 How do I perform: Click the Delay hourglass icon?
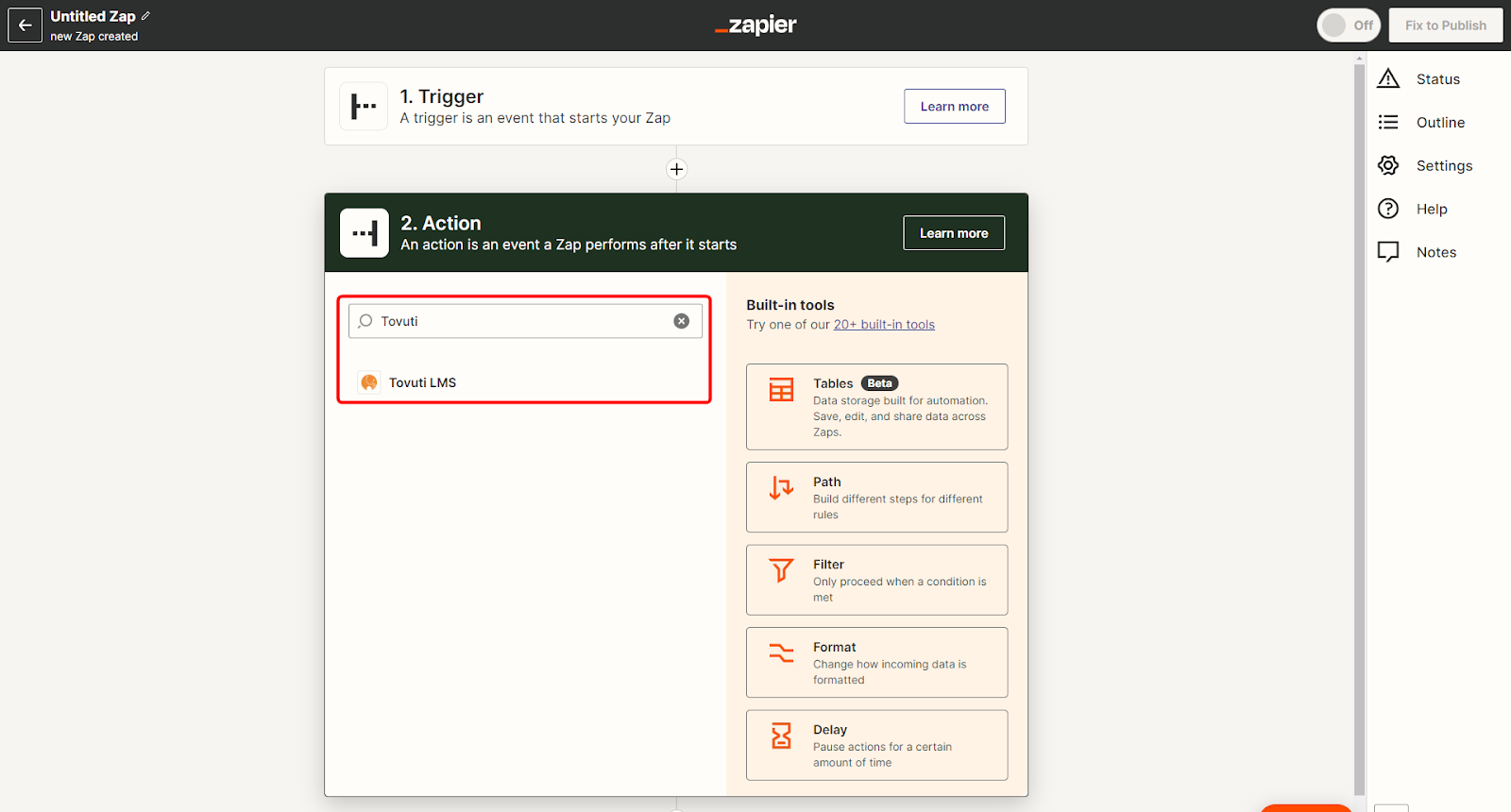781,736
